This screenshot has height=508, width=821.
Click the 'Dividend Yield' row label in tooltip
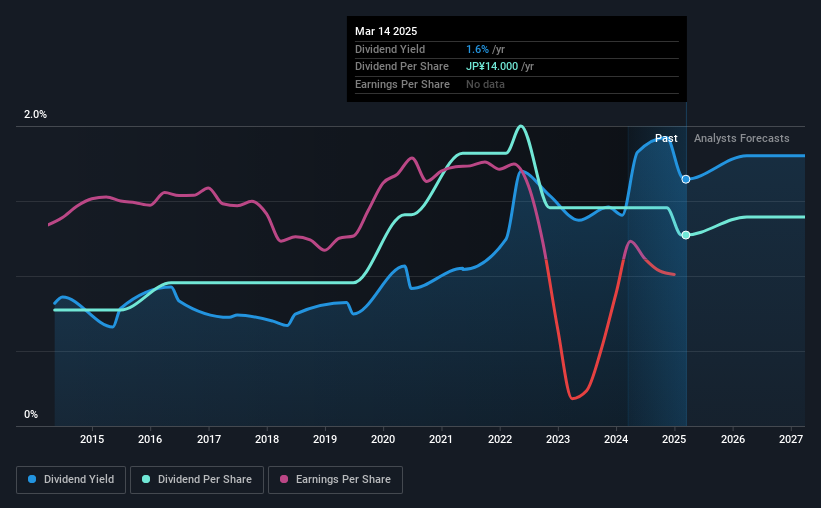pyautogui.click(x=390, y=49)
